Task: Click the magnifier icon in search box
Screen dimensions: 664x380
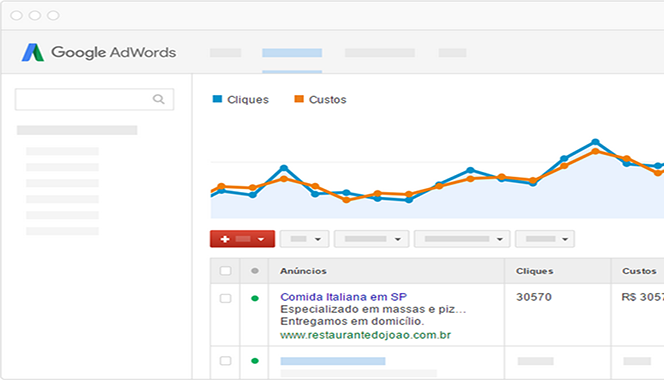Action: (158, 99)
